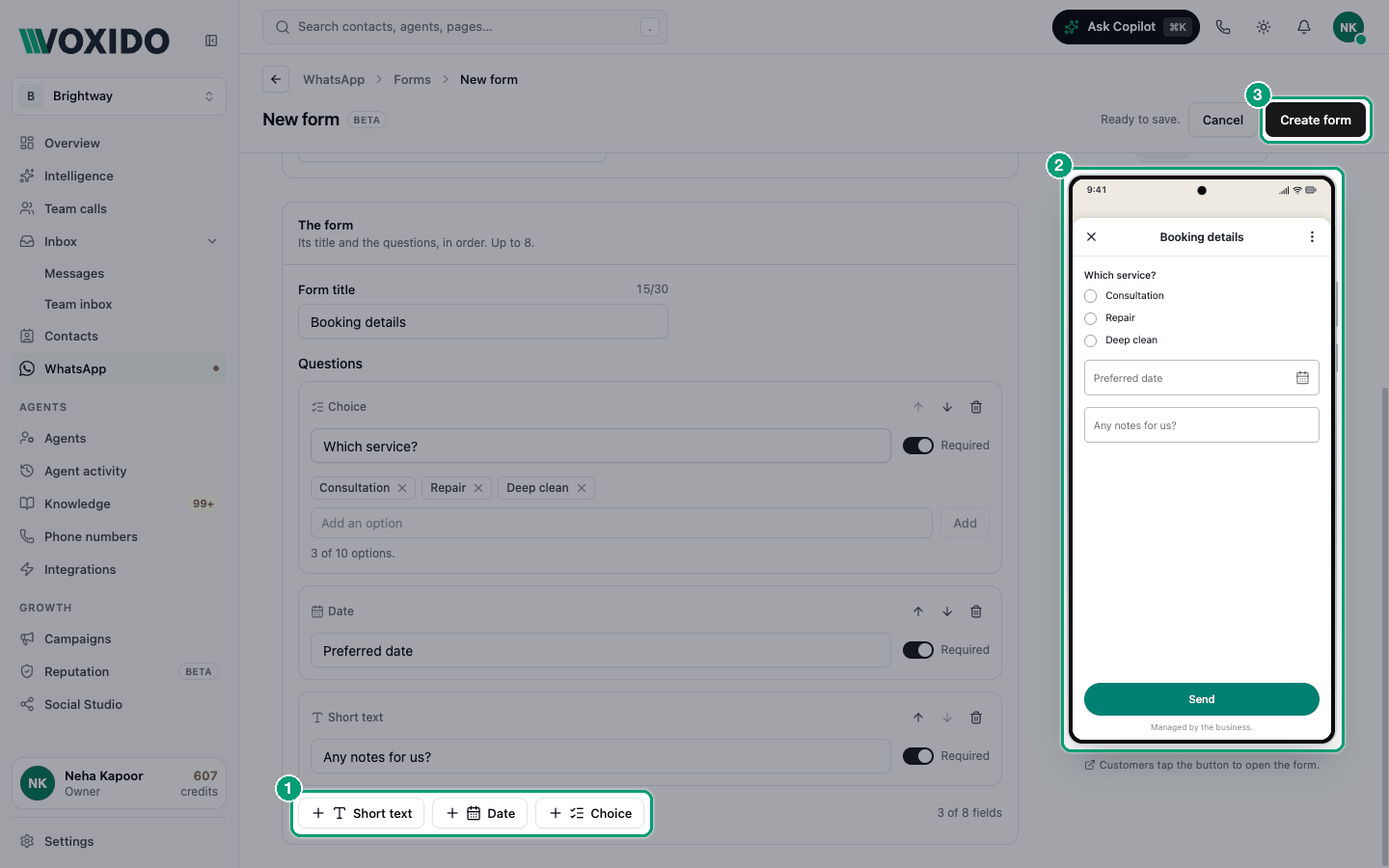Screen dimensions: 1389x868
Task: Focus the Form title input
Action: pos(483,322)
